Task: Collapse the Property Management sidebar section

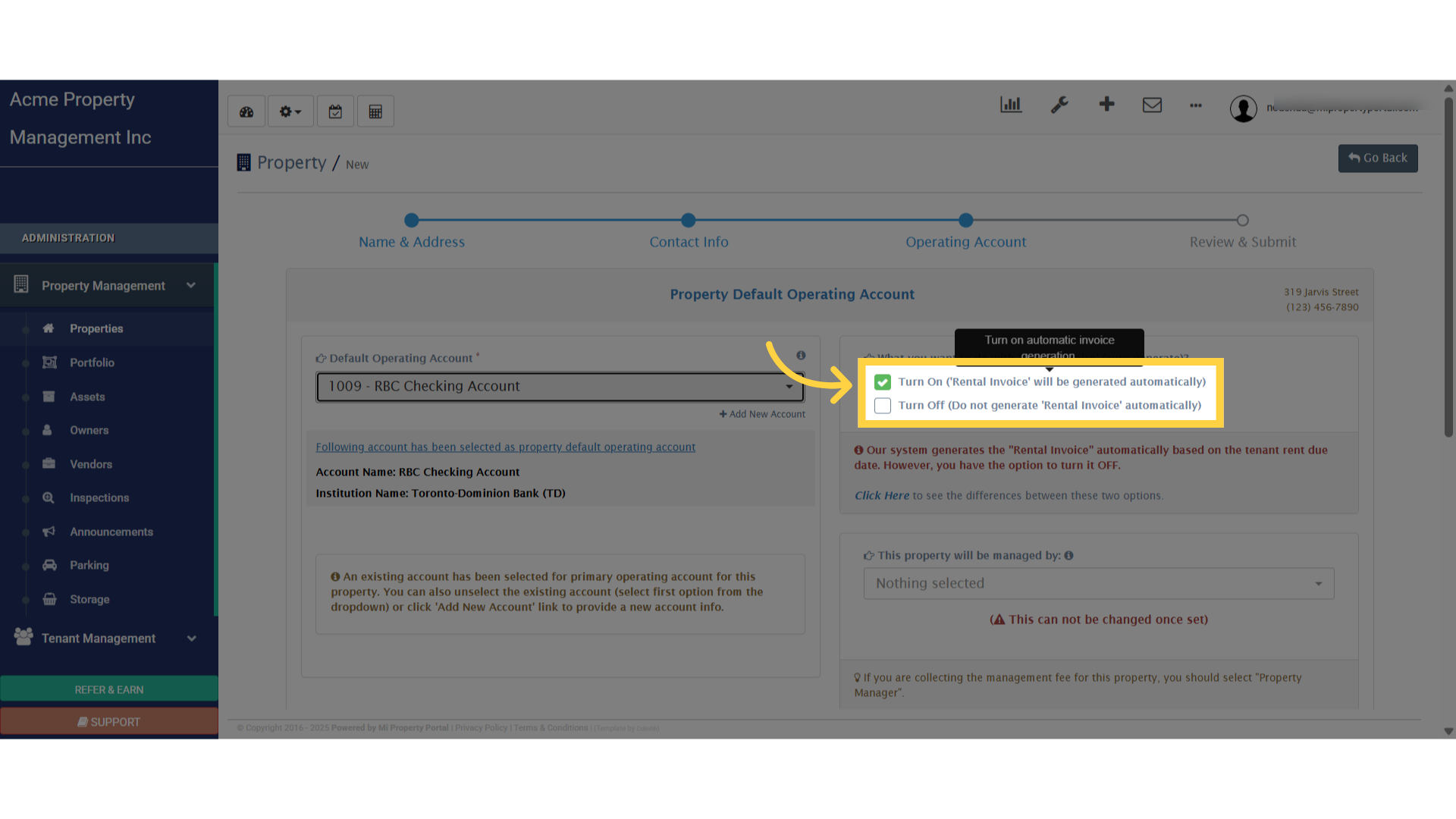Action: click(x=191, y=285)
